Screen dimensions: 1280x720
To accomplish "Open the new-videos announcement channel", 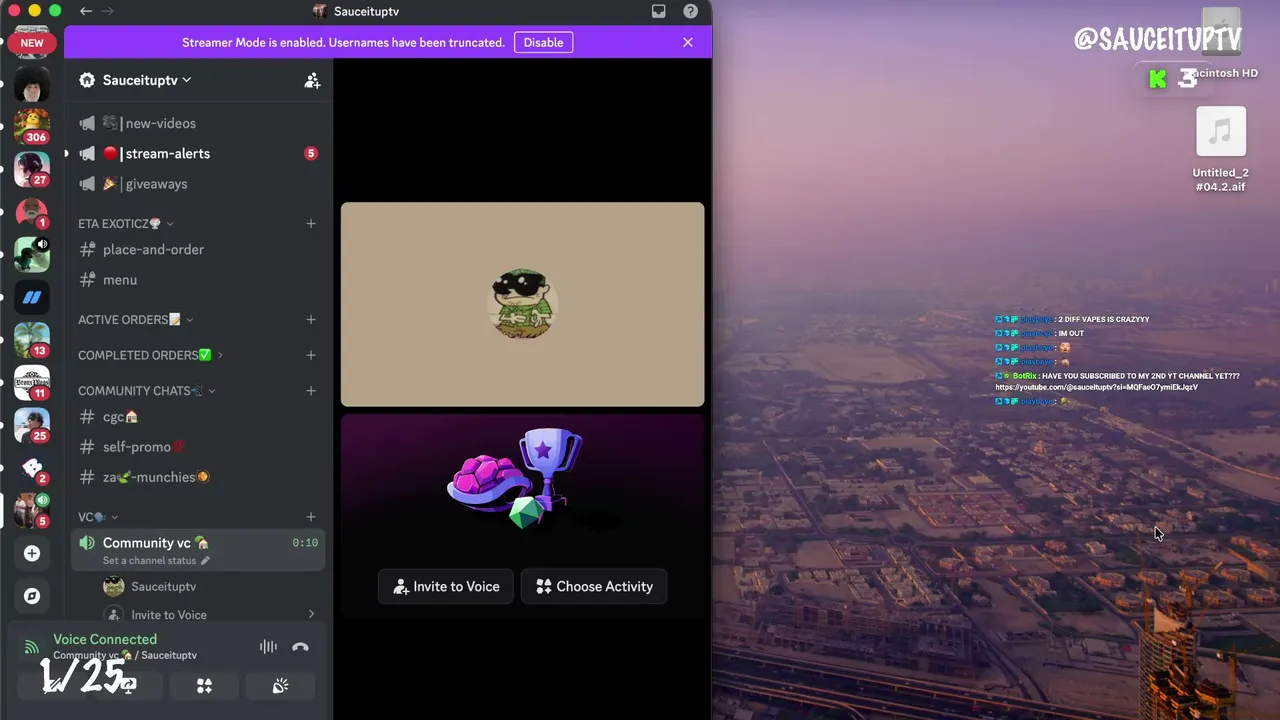I will pos(198,123).
